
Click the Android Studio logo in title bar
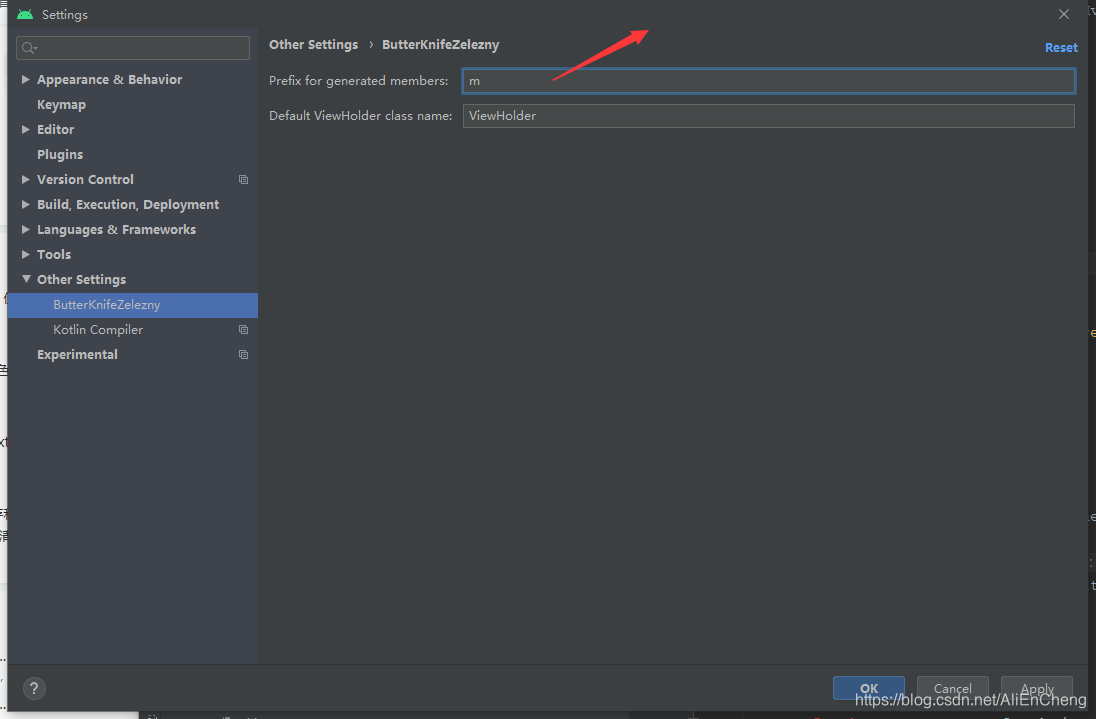click(x=25, y=15)
